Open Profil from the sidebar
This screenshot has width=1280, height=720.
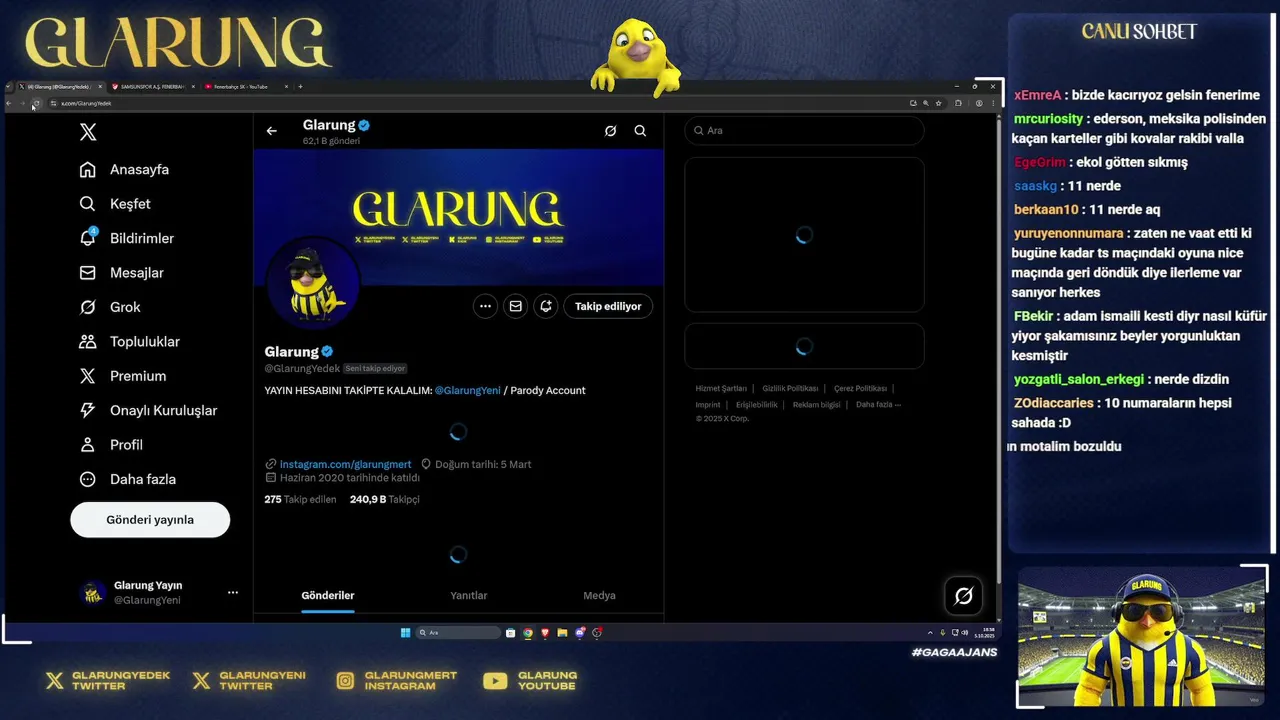[111, 445]
